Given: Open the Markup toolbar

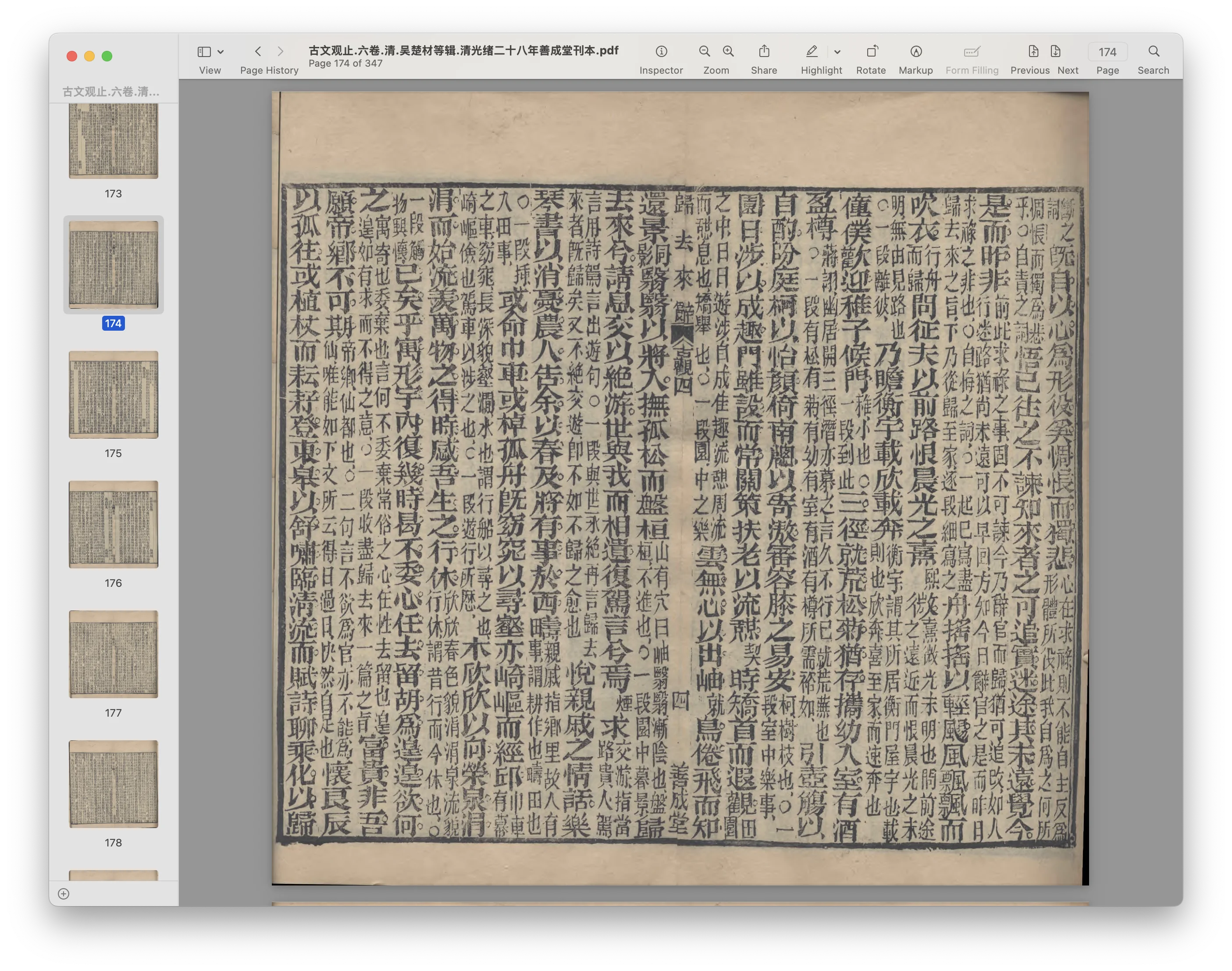Looking at the screenshot, I should [915, 51].
